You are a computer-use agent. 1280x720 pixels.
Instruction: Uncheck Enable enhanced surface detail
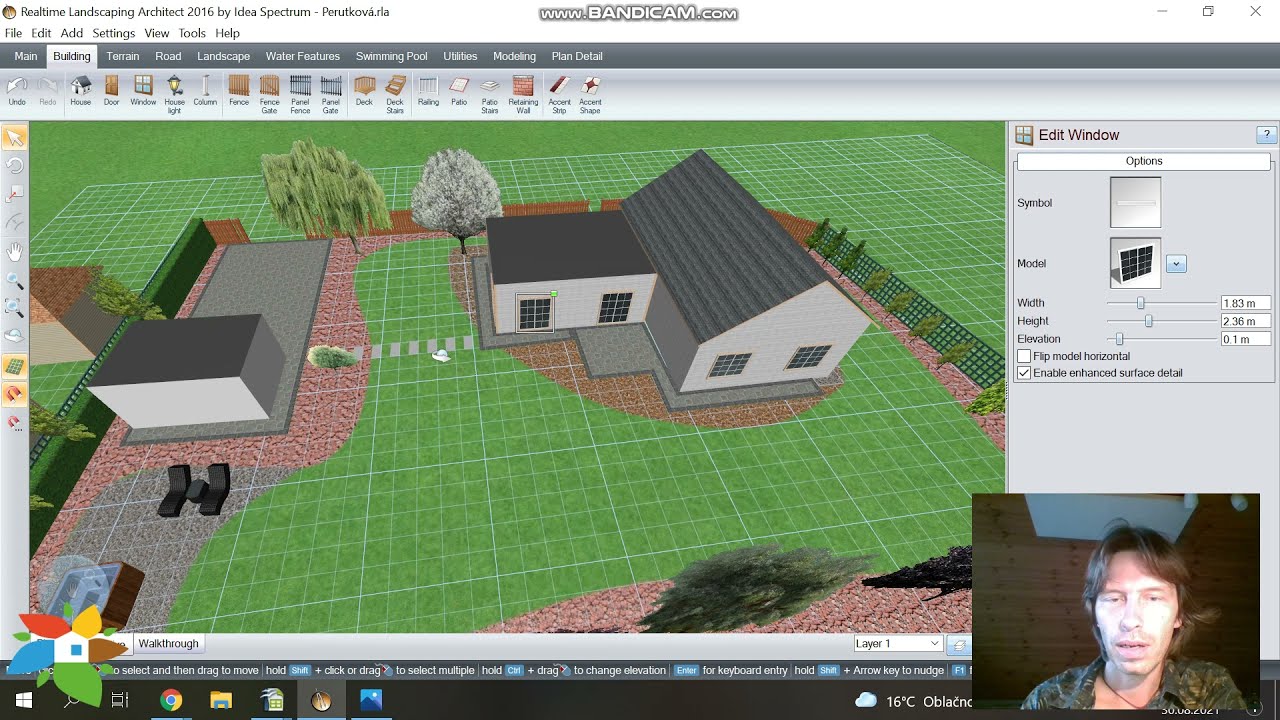(1024, 373)
